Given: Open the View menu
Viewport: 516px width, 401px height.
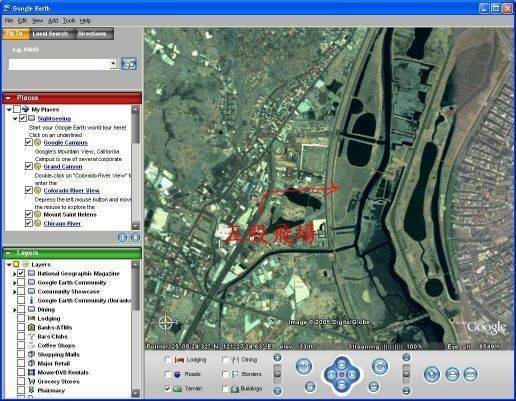Looking at the screenshot, I should 37,21.
